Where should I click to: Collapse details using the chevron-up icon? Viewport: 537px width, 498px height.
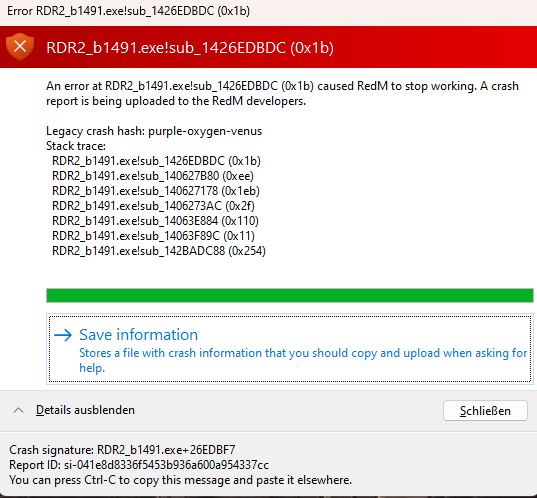coord(18,410)
